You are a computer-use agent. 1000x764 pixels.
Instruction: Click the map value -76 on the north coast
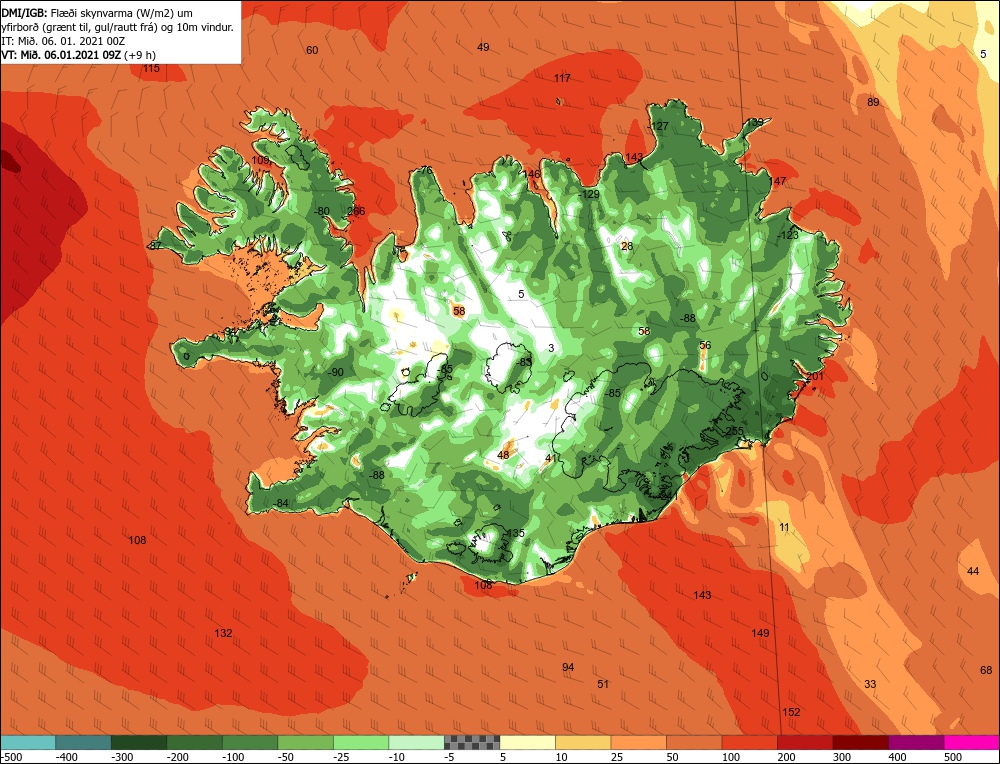point(425,170)
